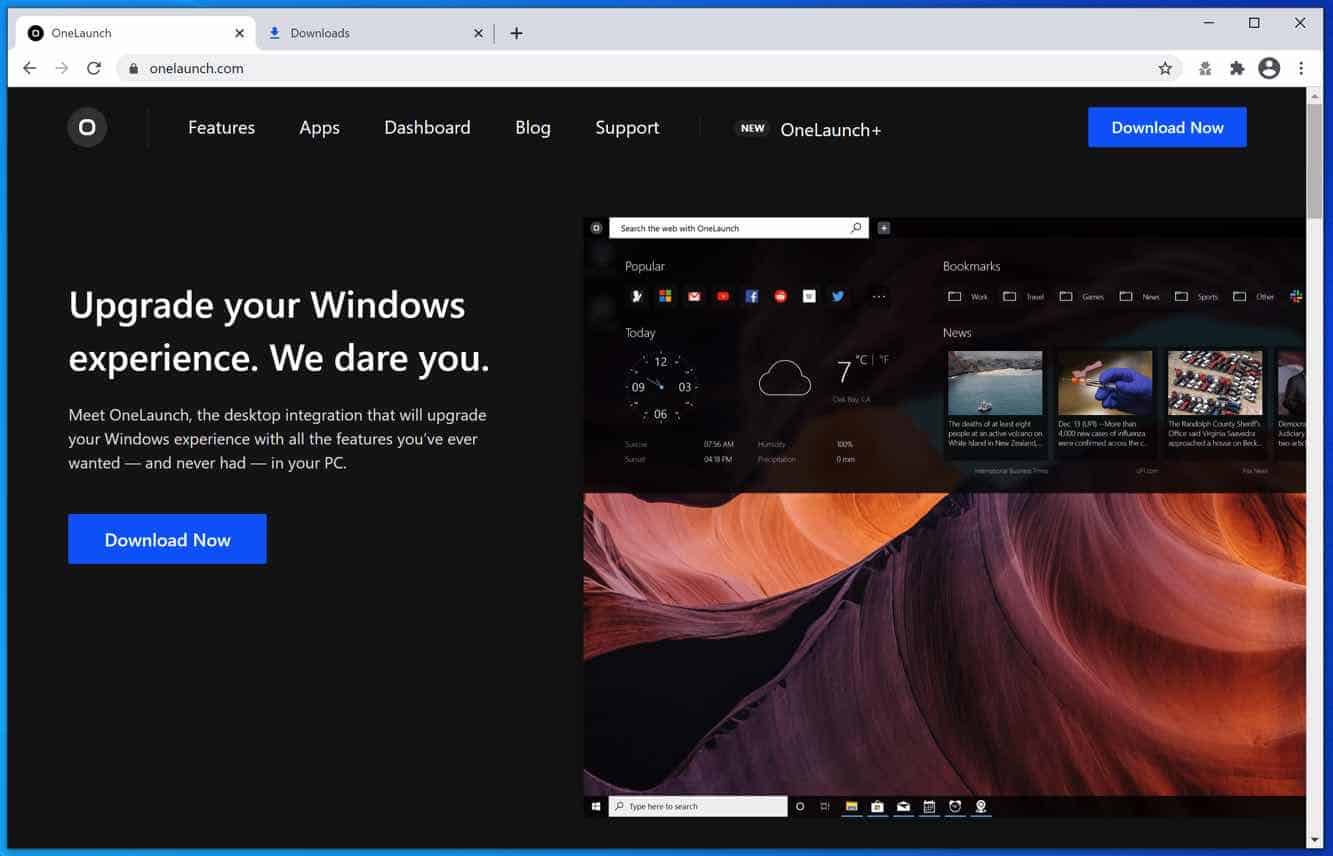
Task: Click the page scrollbar down arrow
Action: coord(1314,840)
